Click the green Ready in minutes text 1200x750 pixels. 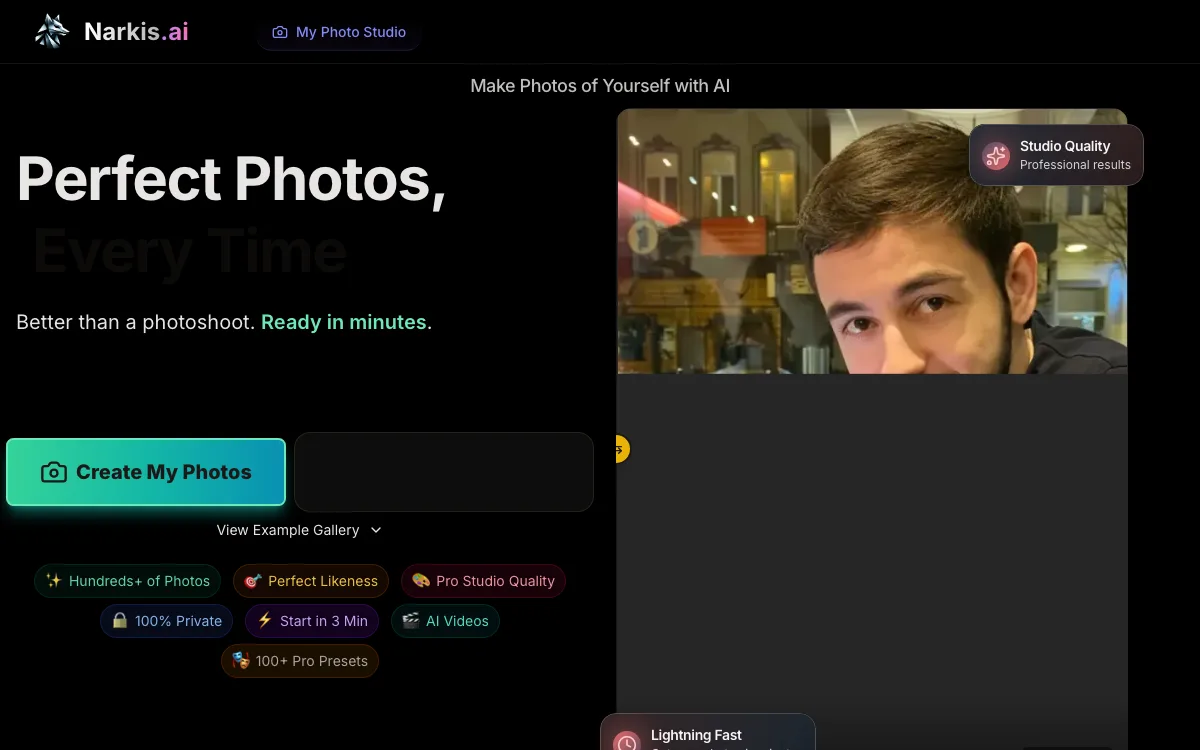click(x=344, y=322)
